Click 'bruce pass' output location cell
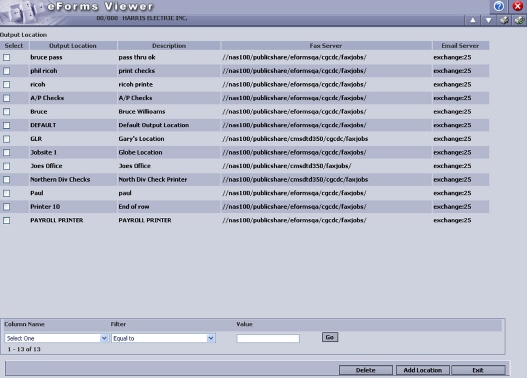Image resolution: width=527 pixels, height=378 pixels. pyautogui.click(x=46, y=57)
